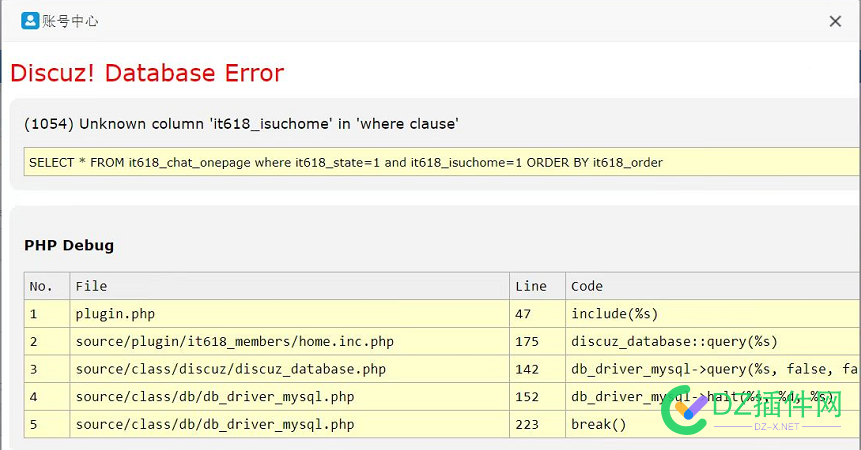
Task: Click the Discuz! Database Error heading
Action: (x=147, y=73)
